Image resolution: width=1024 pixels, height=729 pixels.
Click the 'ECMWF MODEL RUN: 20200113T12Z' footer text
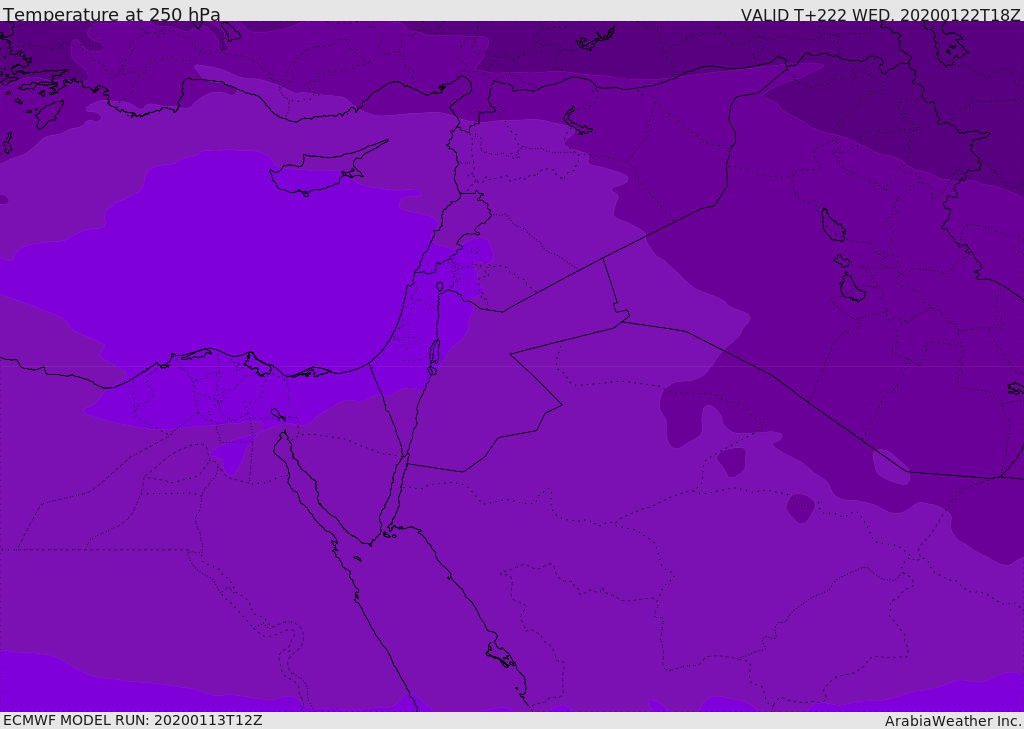click(133, 720)
